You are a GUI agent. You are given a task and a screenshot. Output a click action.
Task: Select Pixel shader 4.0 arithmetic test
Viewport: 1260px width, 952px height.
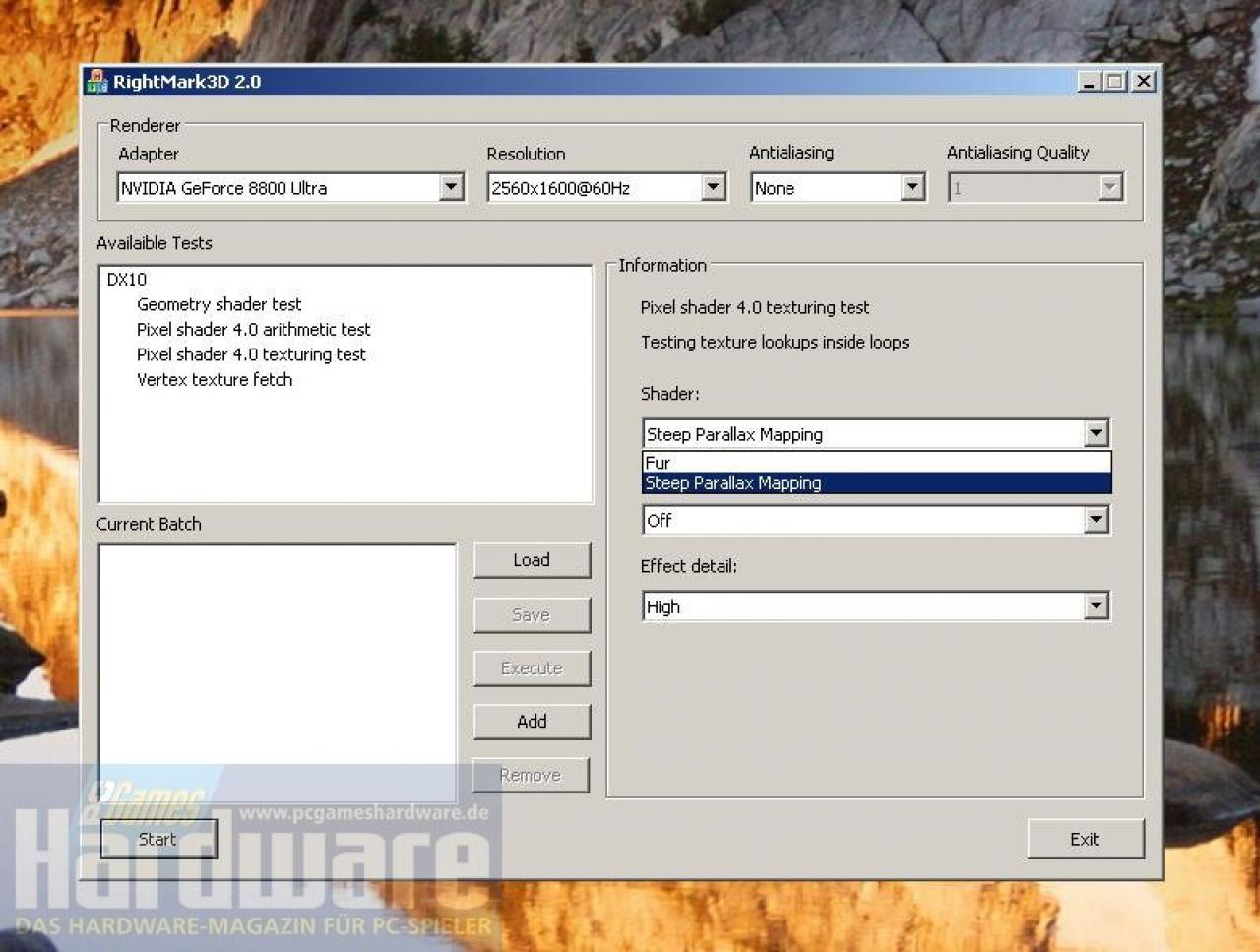pos(253,330)
